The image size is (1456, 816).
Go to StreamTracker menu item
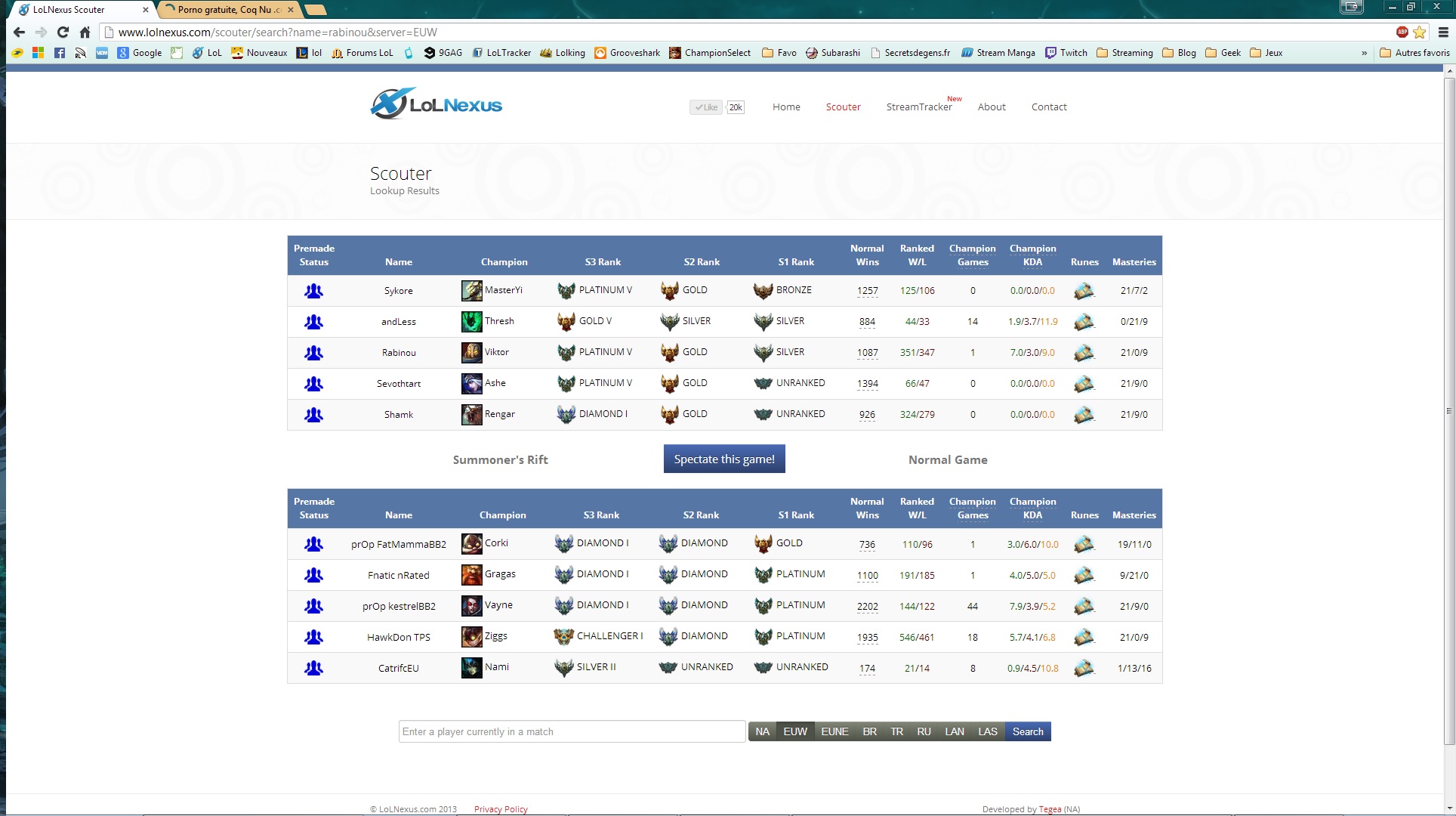[918, 107]
